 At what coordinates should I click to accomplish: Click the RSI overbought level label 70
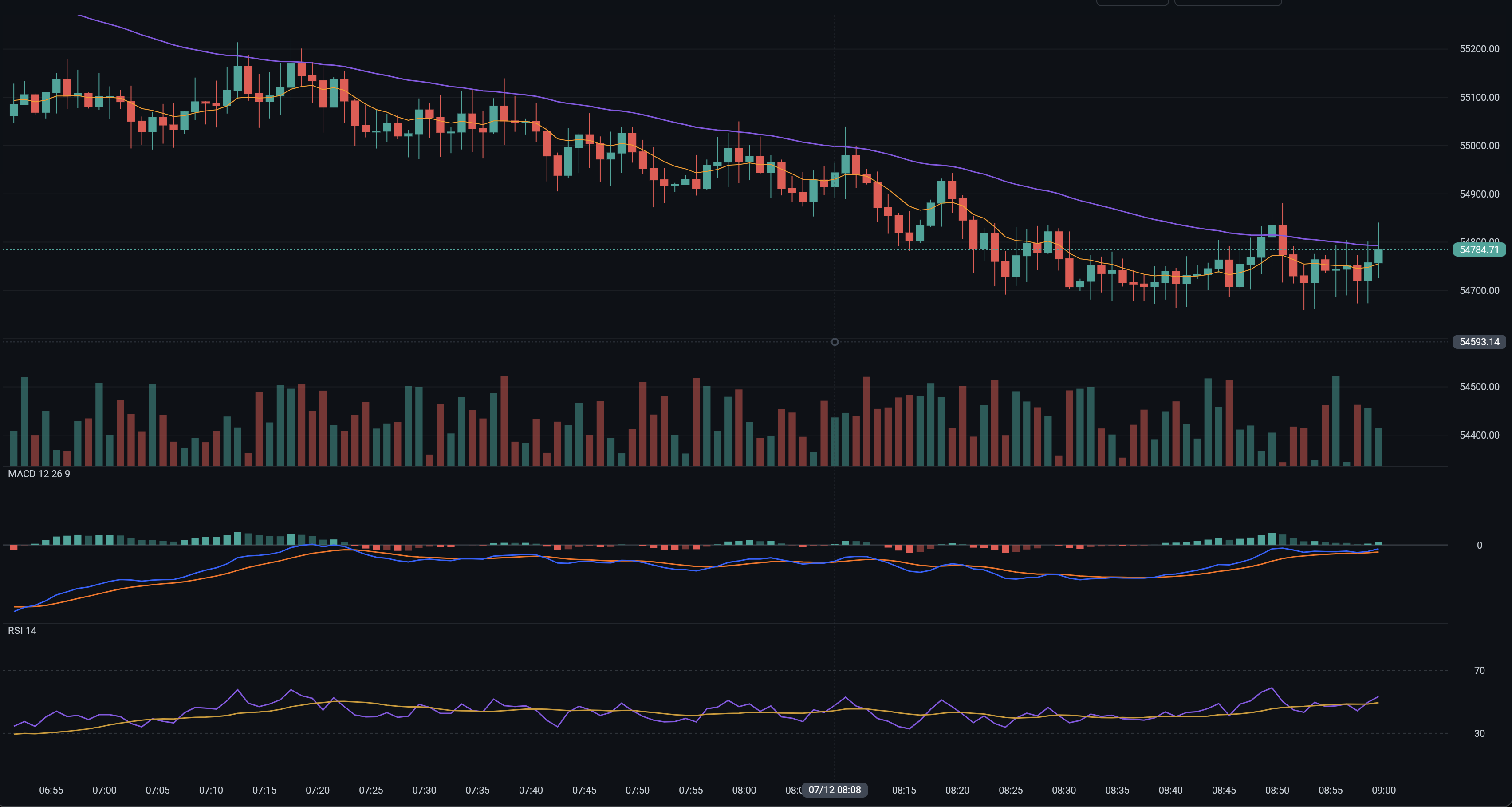1479,670
